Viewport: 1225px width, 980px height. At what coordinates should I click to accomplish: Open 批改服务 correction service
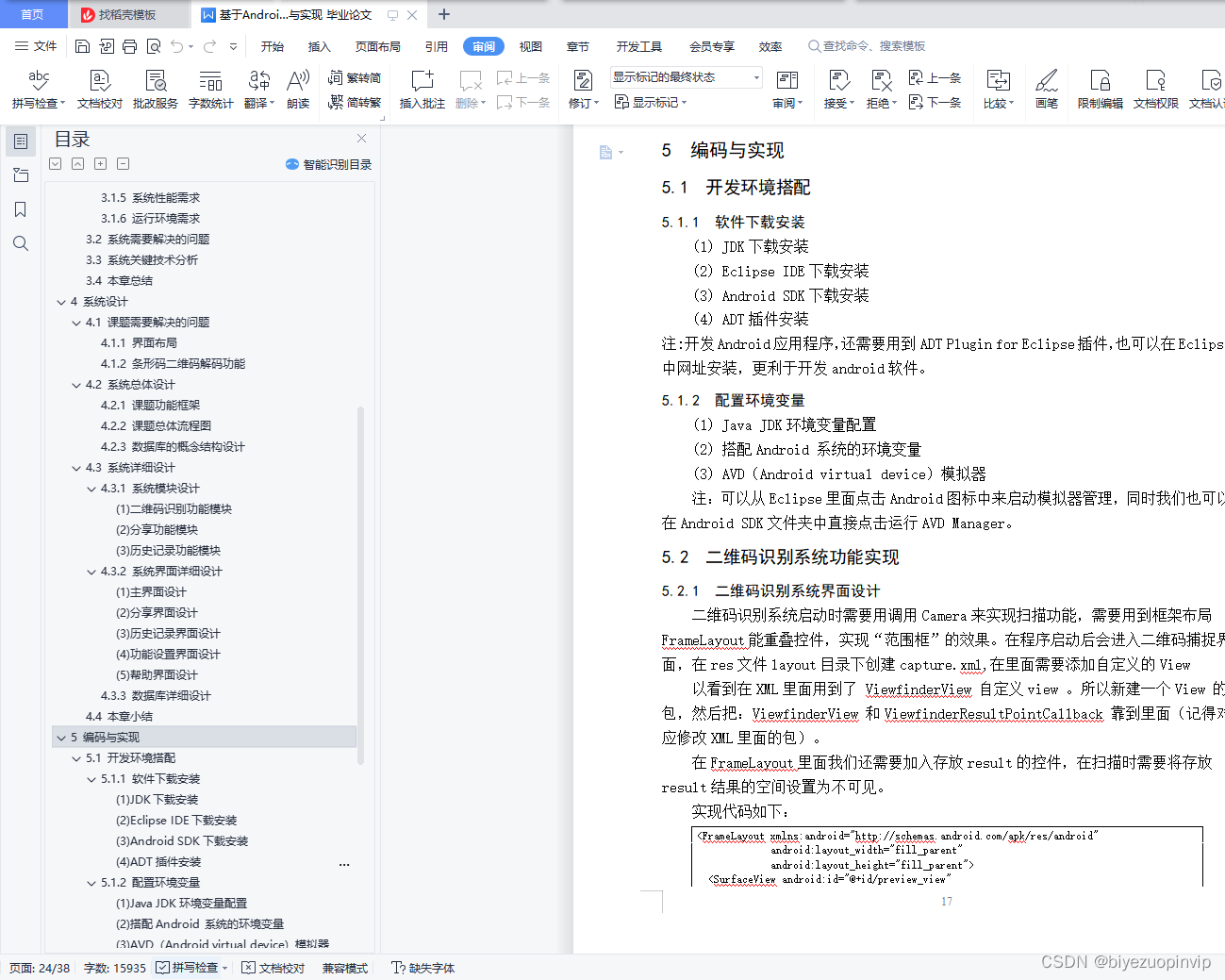click(156, 90)
